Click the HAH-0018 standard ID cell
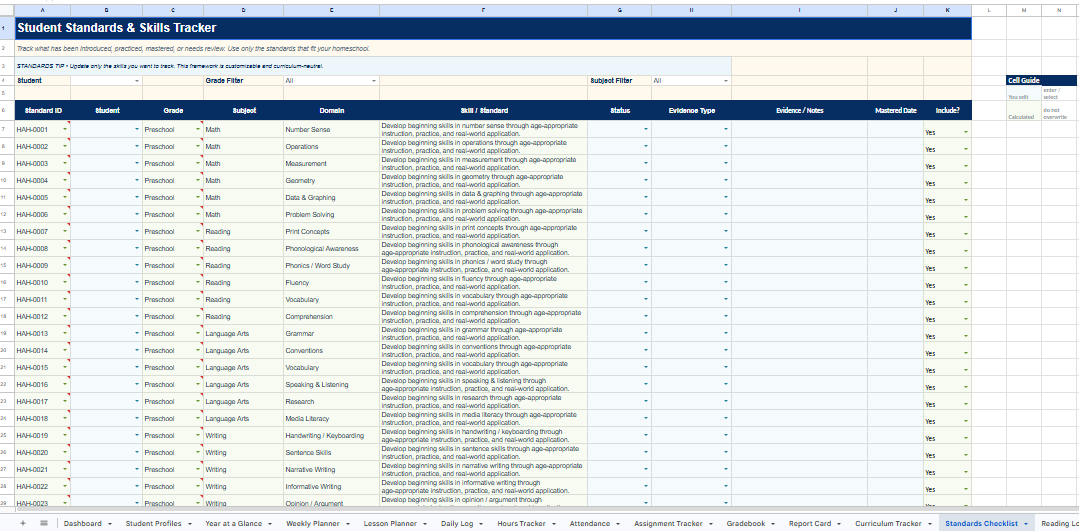This screenshot has width=1079, height=531. pyautogui.click(x=43, y=418)
